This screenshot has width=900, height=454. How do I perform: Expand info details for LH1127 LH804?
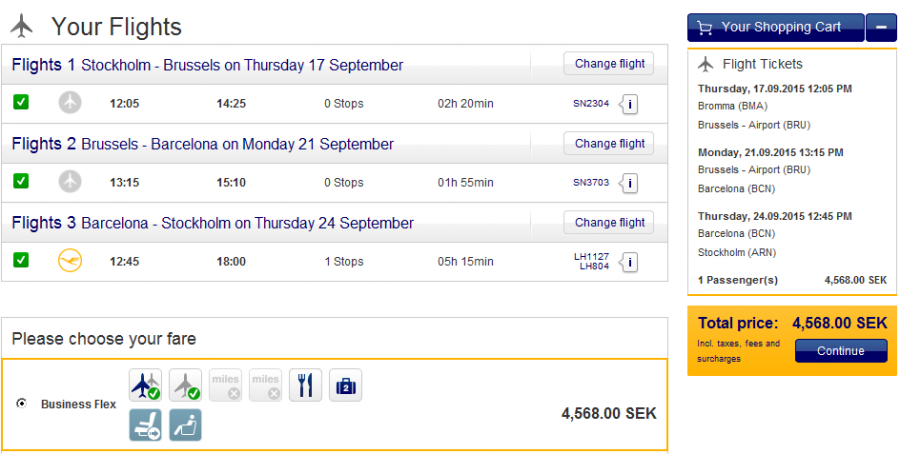pos(631,262)
